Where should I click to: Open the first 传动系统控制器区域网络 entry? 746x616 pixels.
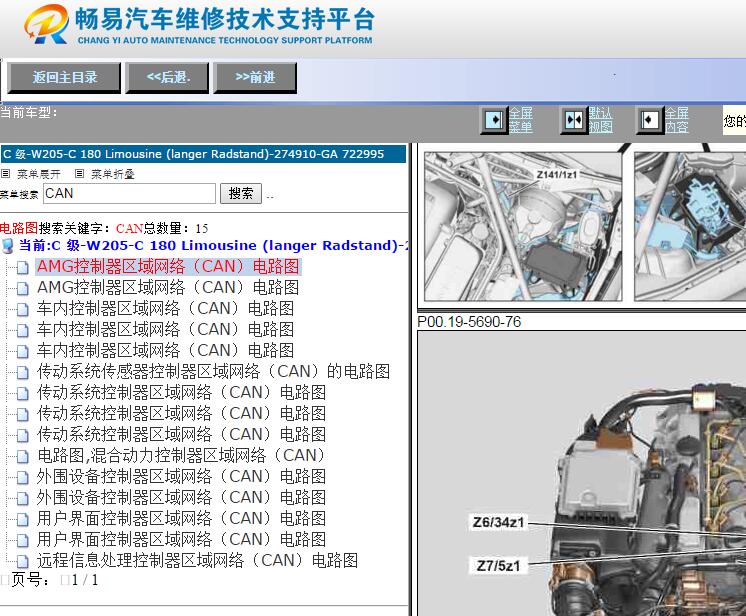pyautogui.click(x=181, y=392)
